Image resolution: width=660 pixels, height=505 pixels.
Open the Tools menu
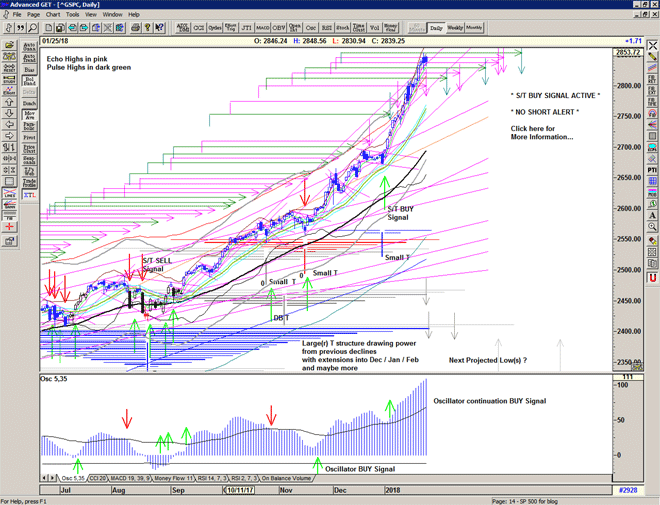[73, 15]
